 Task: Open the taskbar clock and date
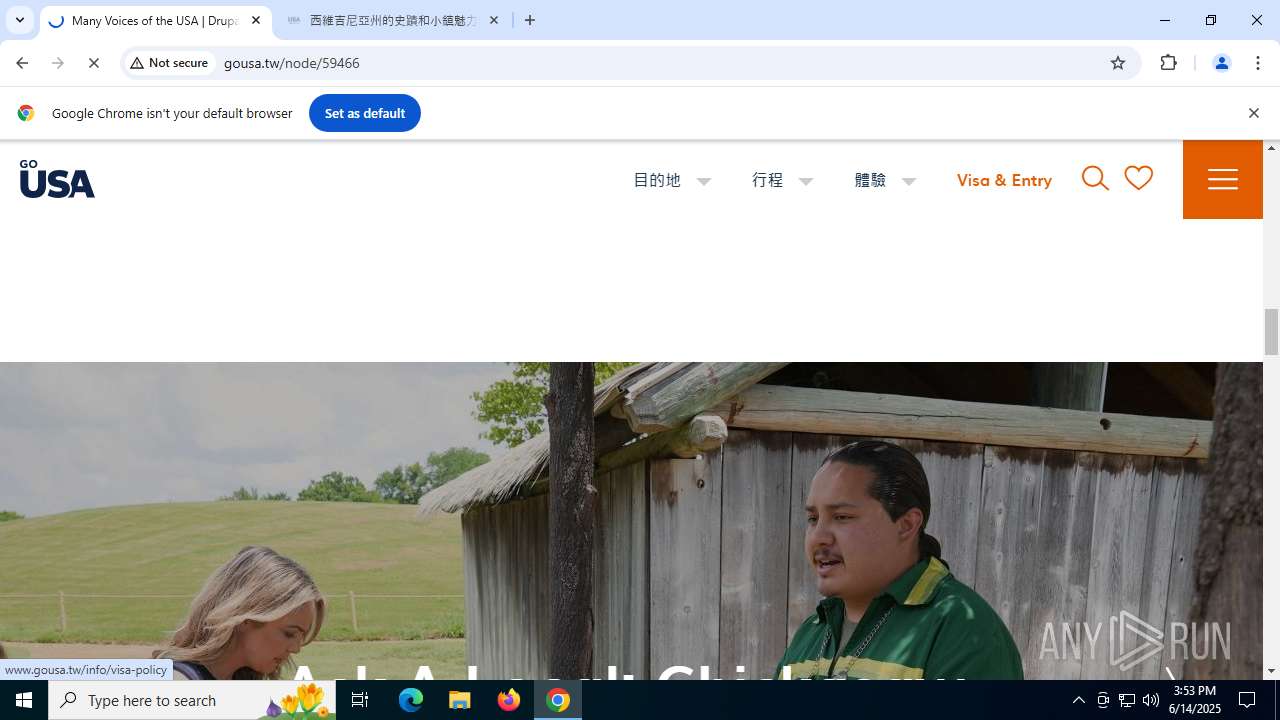pos(1195,700)
